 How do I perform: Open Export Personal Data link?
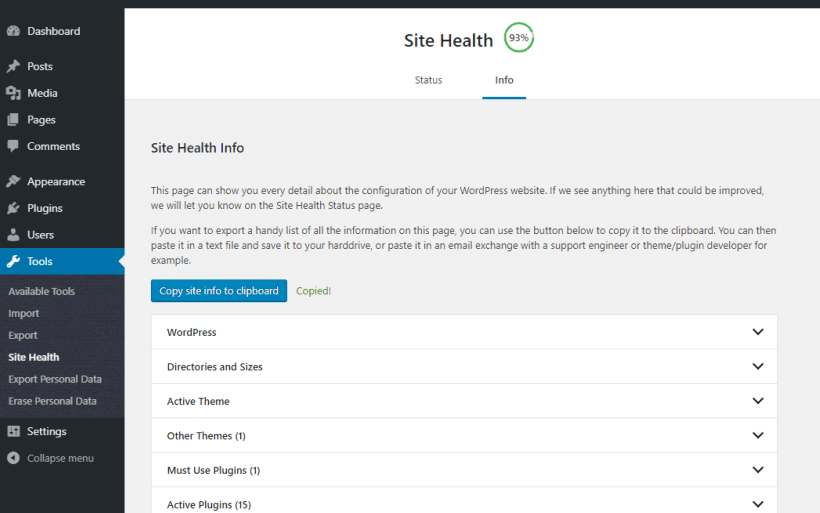coord(55,379)
